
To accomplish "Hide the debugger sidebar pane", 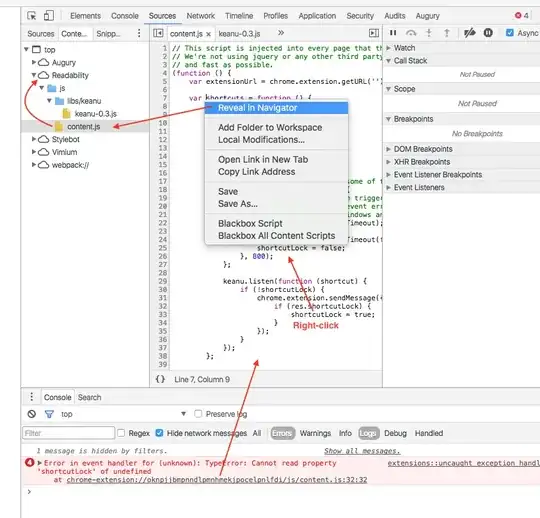I will click(374, 33).
